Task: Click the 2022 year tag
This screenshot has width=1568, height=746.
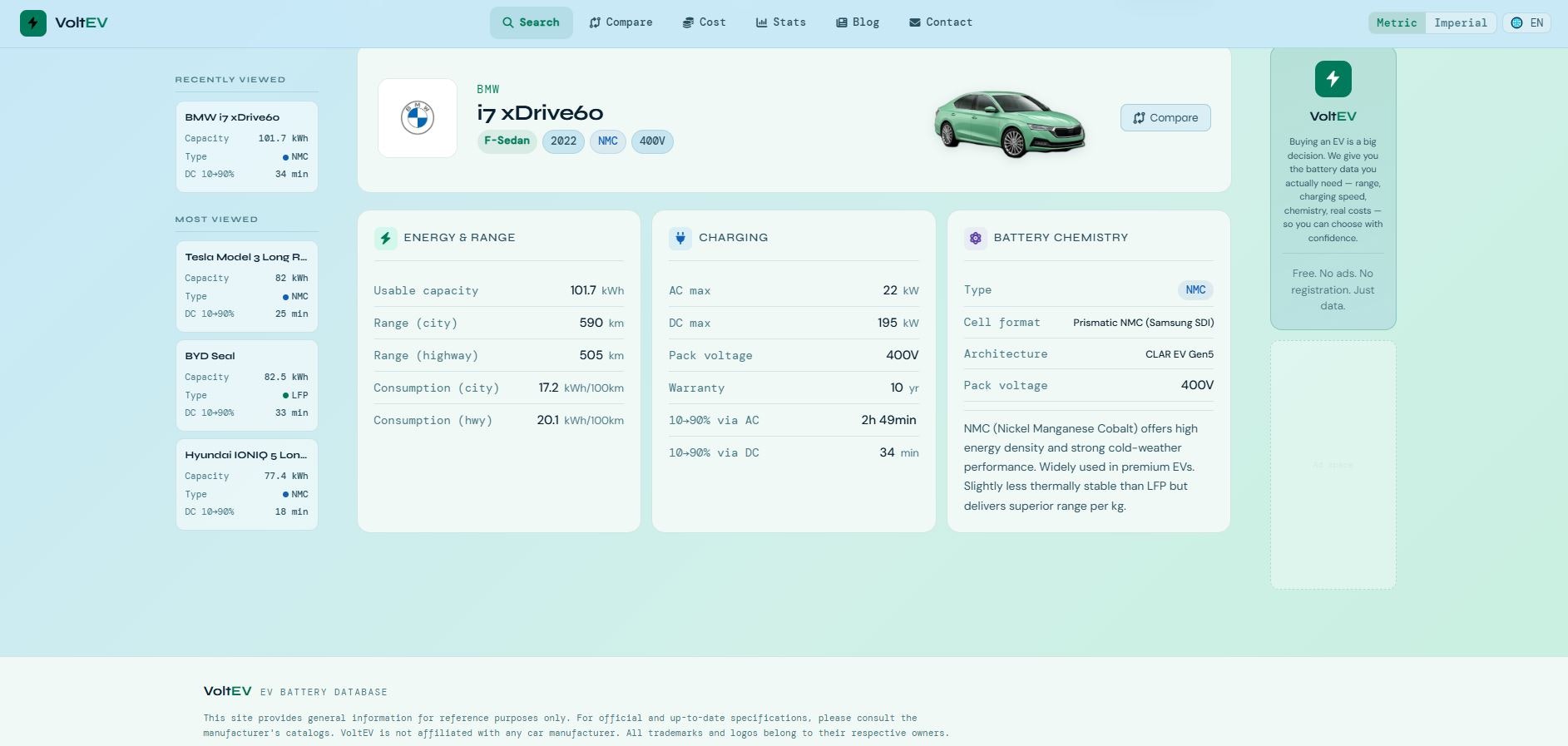Action: click(563, 141)
